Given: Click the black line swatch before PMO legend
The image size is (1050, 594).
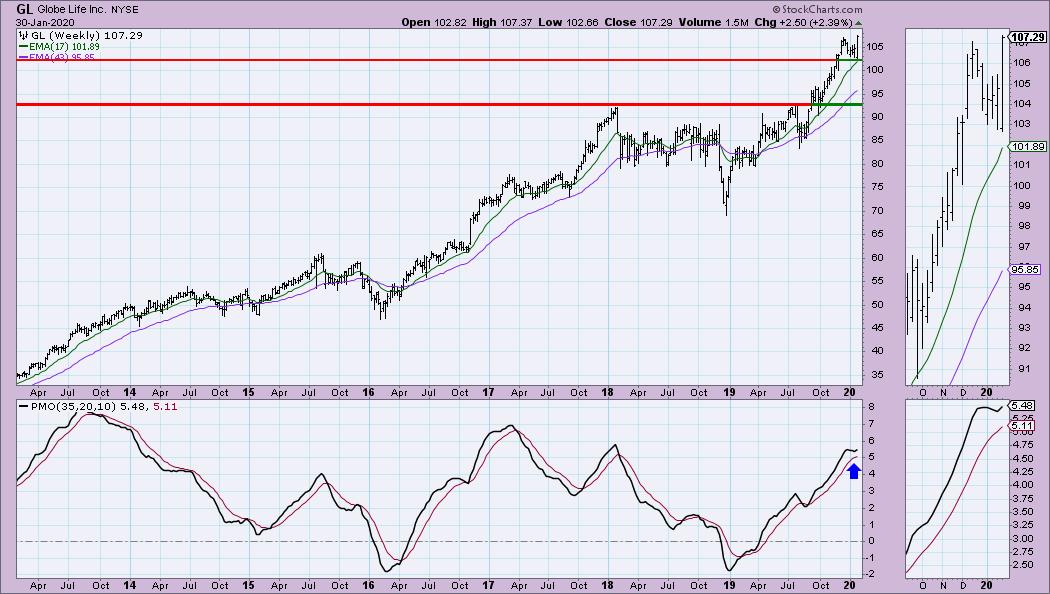Looking at the screenshot, I should click(x=24, y=406).
